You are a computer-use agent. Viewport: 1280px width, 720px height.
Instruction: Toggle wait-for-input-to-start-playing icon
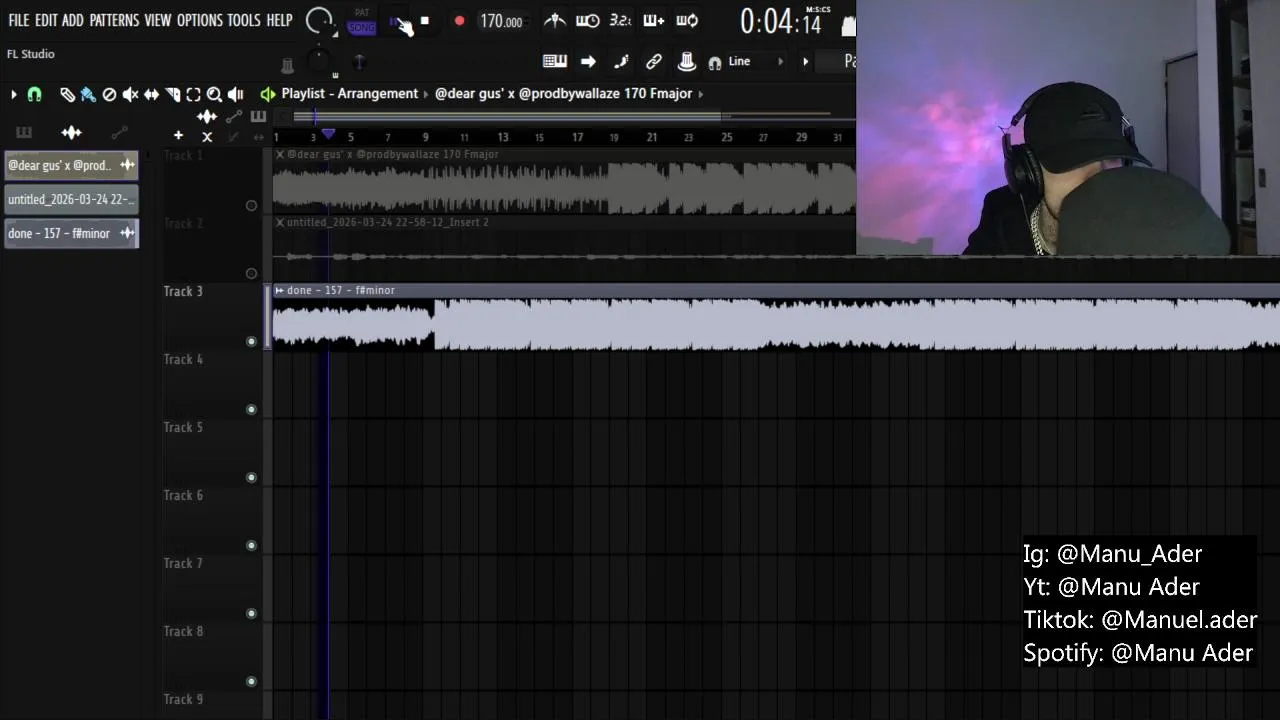(588, 20)
